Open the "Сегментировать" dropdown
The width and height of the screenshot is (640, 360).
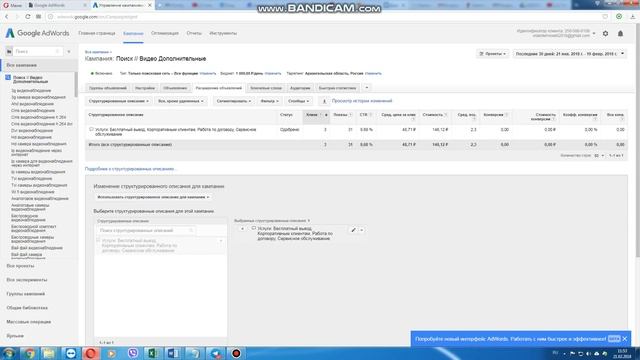pos(233,101)
